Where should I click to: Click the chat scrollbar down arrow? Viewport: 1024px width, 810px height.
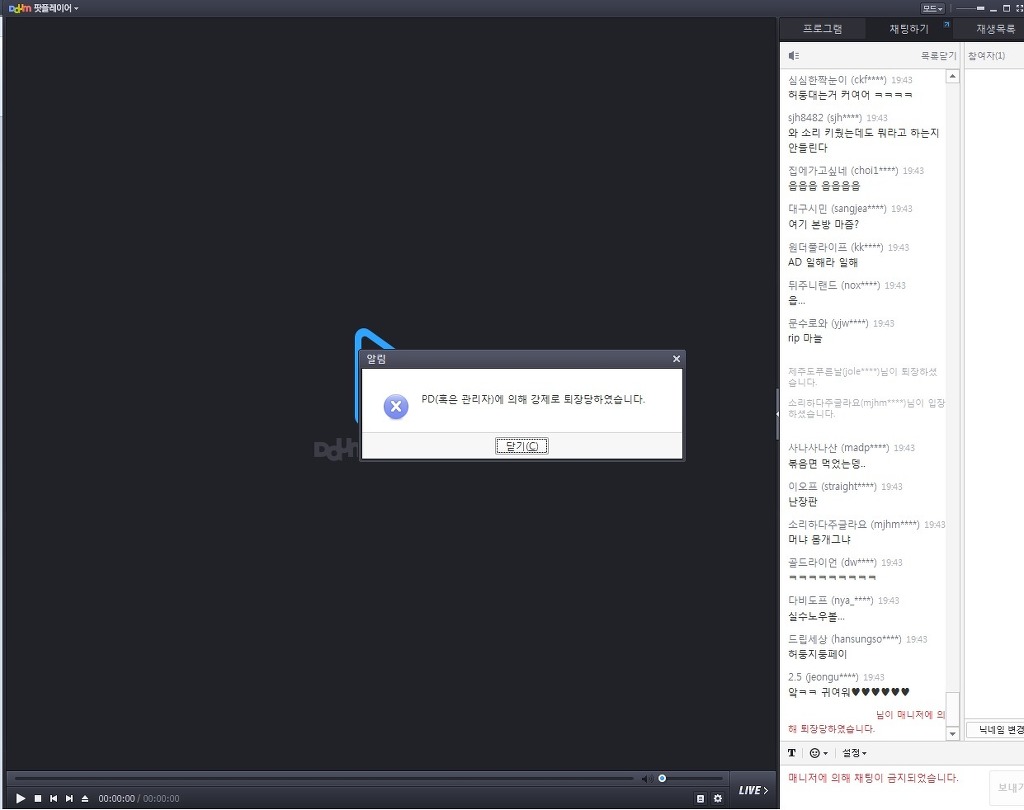953,734
